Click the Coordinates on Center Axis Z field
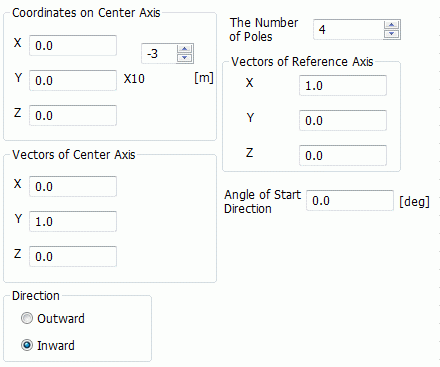Viewport: 440px width, 367px height. (73, 115)
